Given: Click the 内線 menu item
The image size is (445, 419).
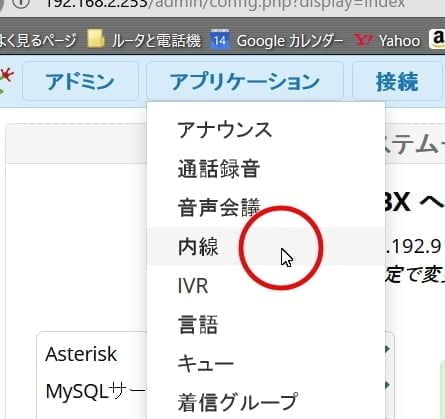Looking at the screenshot, I should coord(266,247).
